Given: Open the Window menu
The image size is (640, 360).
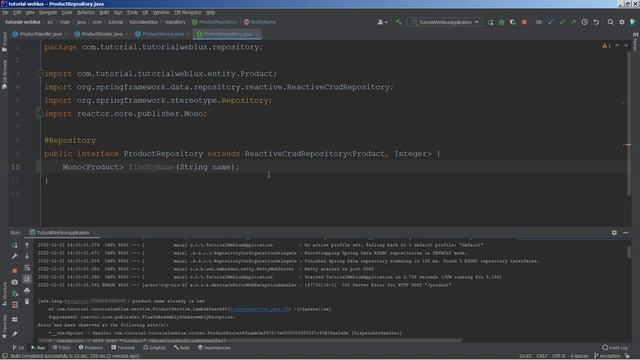Looking at the screenshot, I should [161, 13].
